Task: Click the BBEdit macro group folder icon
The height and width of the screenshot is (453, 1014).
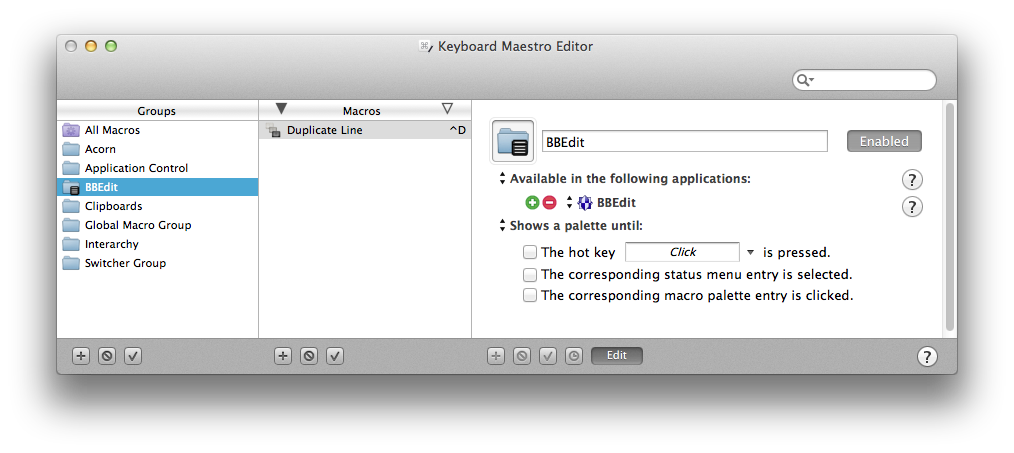Action: click(x=513, y=141)
